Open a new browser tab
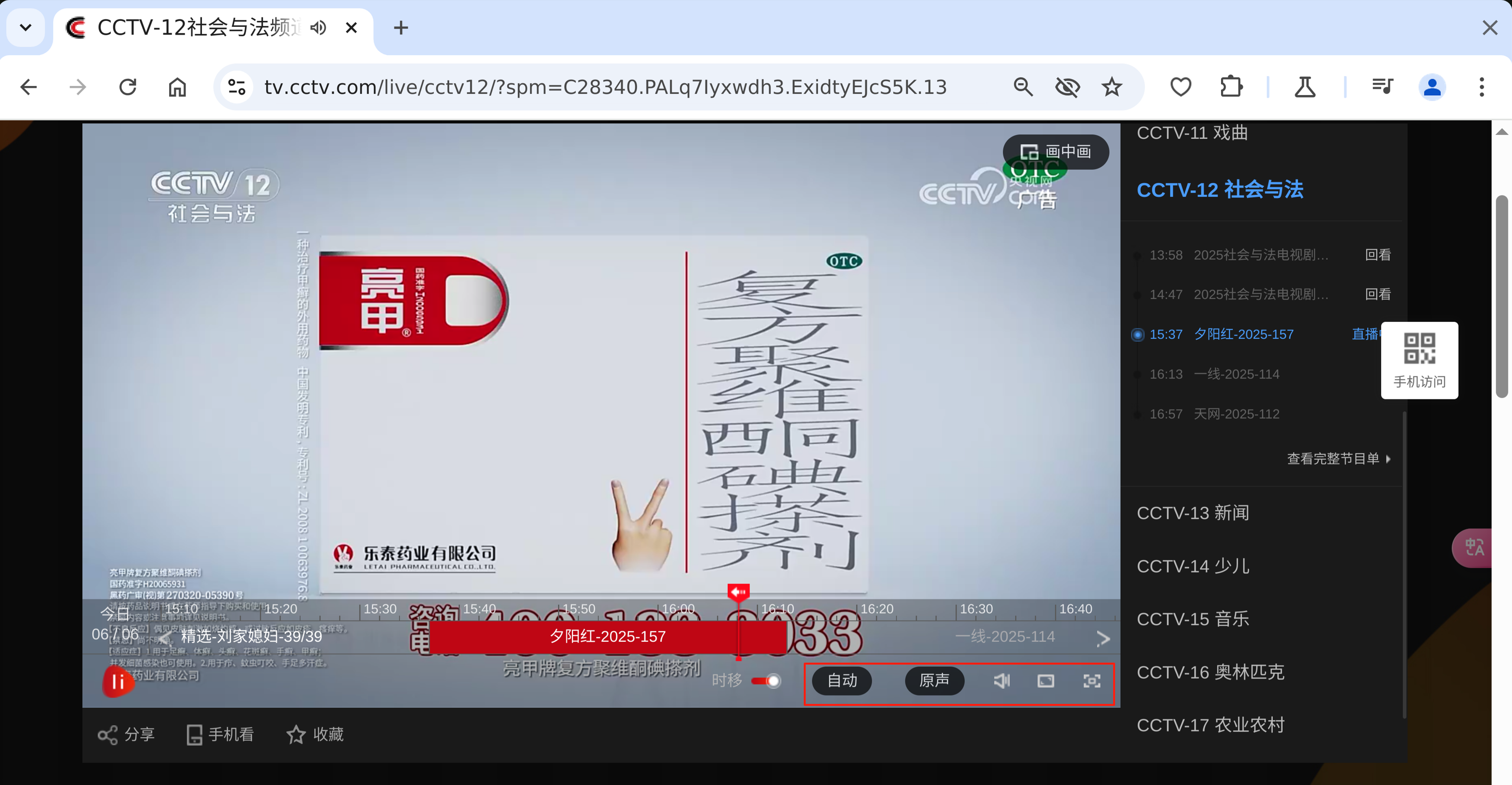 click(x=401, y=27)
